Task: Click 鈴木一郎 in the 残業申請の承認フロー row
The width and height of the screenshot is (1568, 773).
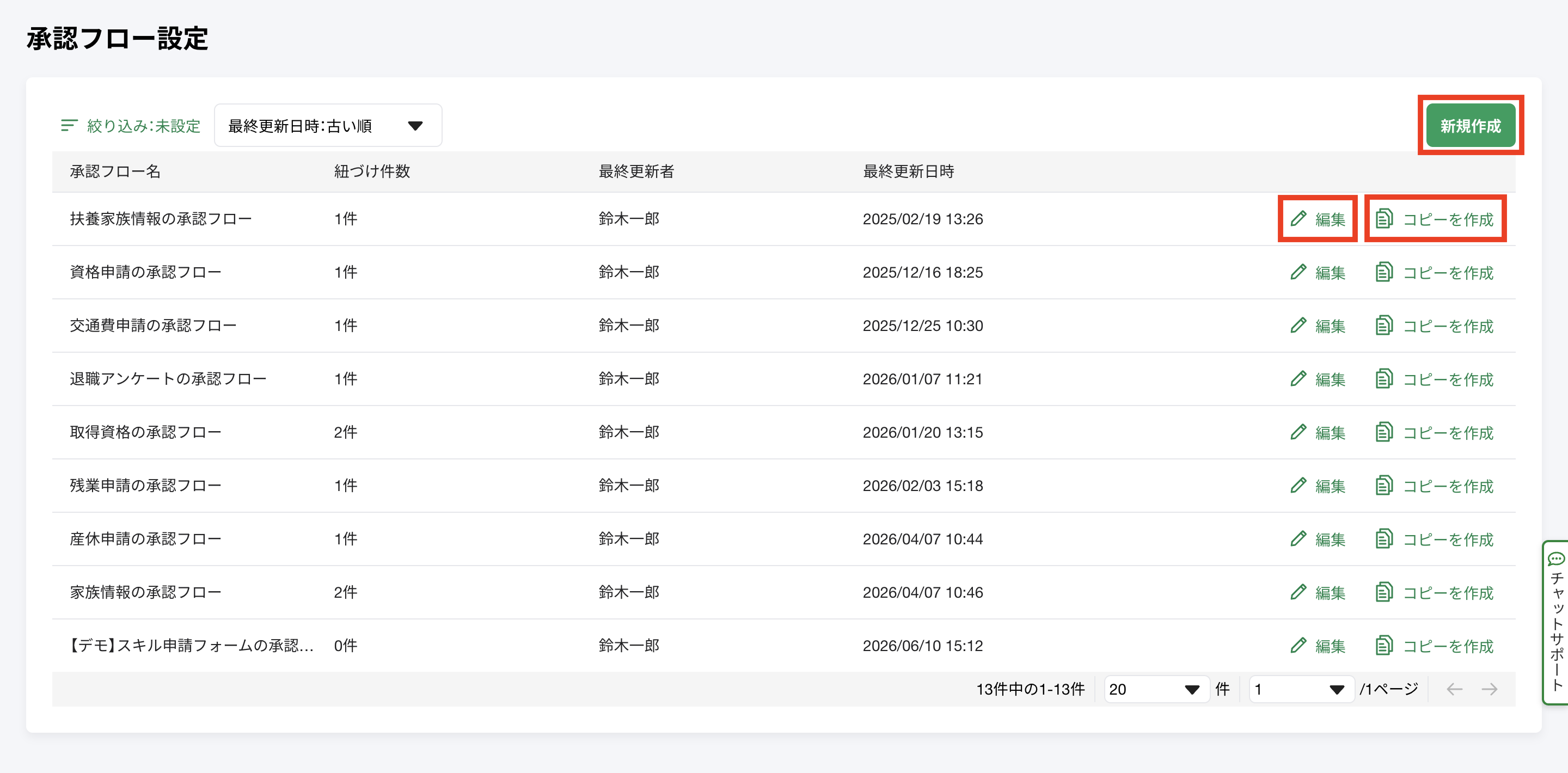Action: pos(629,486)
